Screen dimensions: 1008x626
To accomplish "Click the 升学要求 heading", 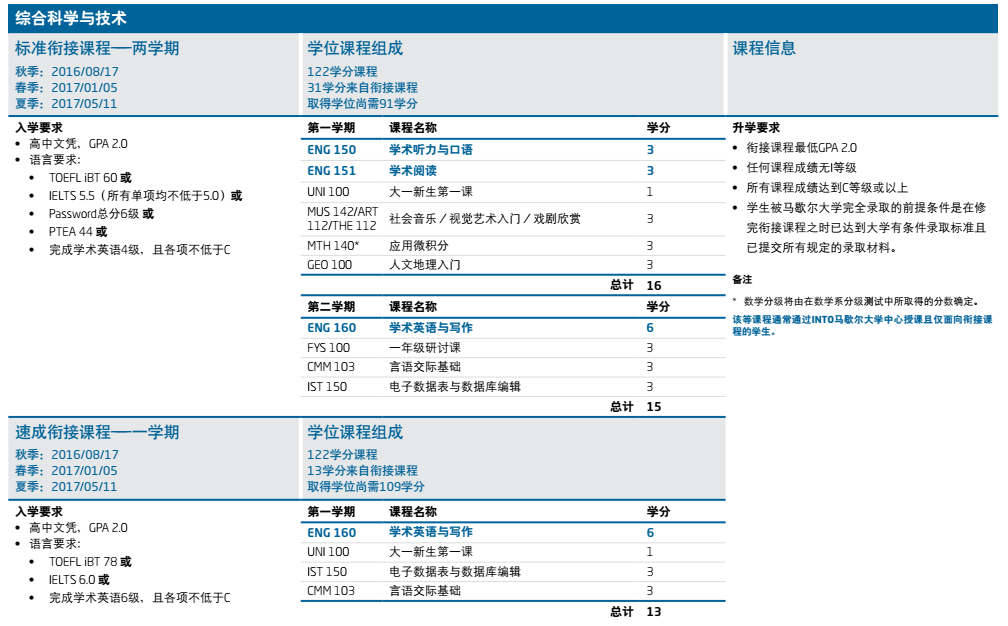I will (756, 128).
